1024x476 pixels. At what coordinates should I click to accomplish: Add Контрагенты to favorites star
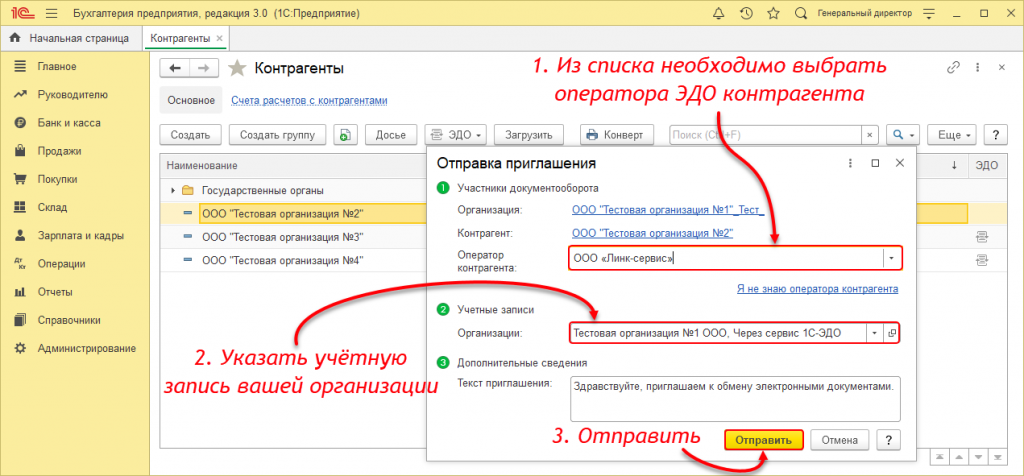click(237, 69)
